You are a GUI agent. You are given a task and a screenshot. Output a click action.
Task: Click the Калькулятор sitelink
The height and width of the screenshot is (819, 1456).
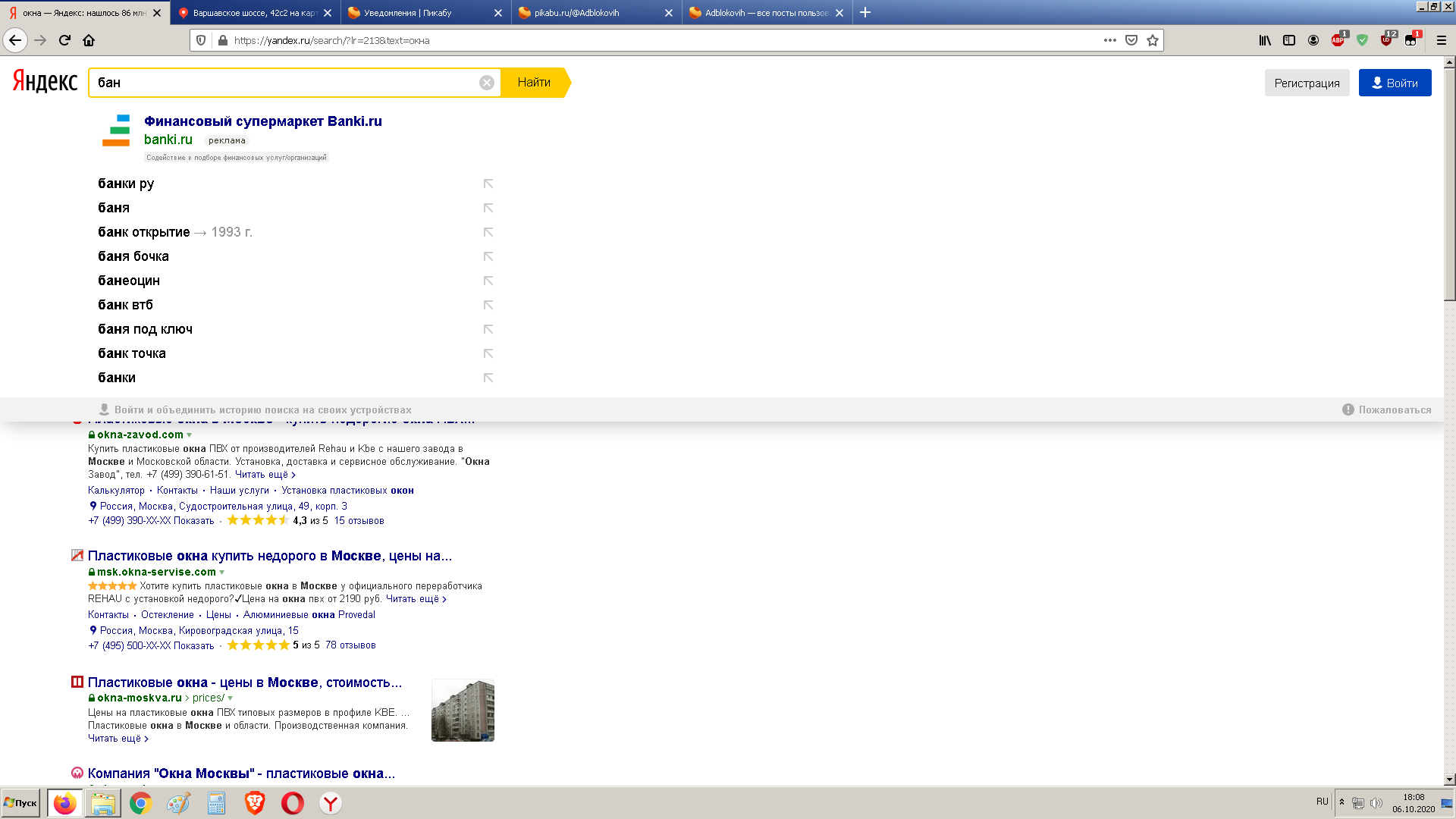tap(116, 491)
